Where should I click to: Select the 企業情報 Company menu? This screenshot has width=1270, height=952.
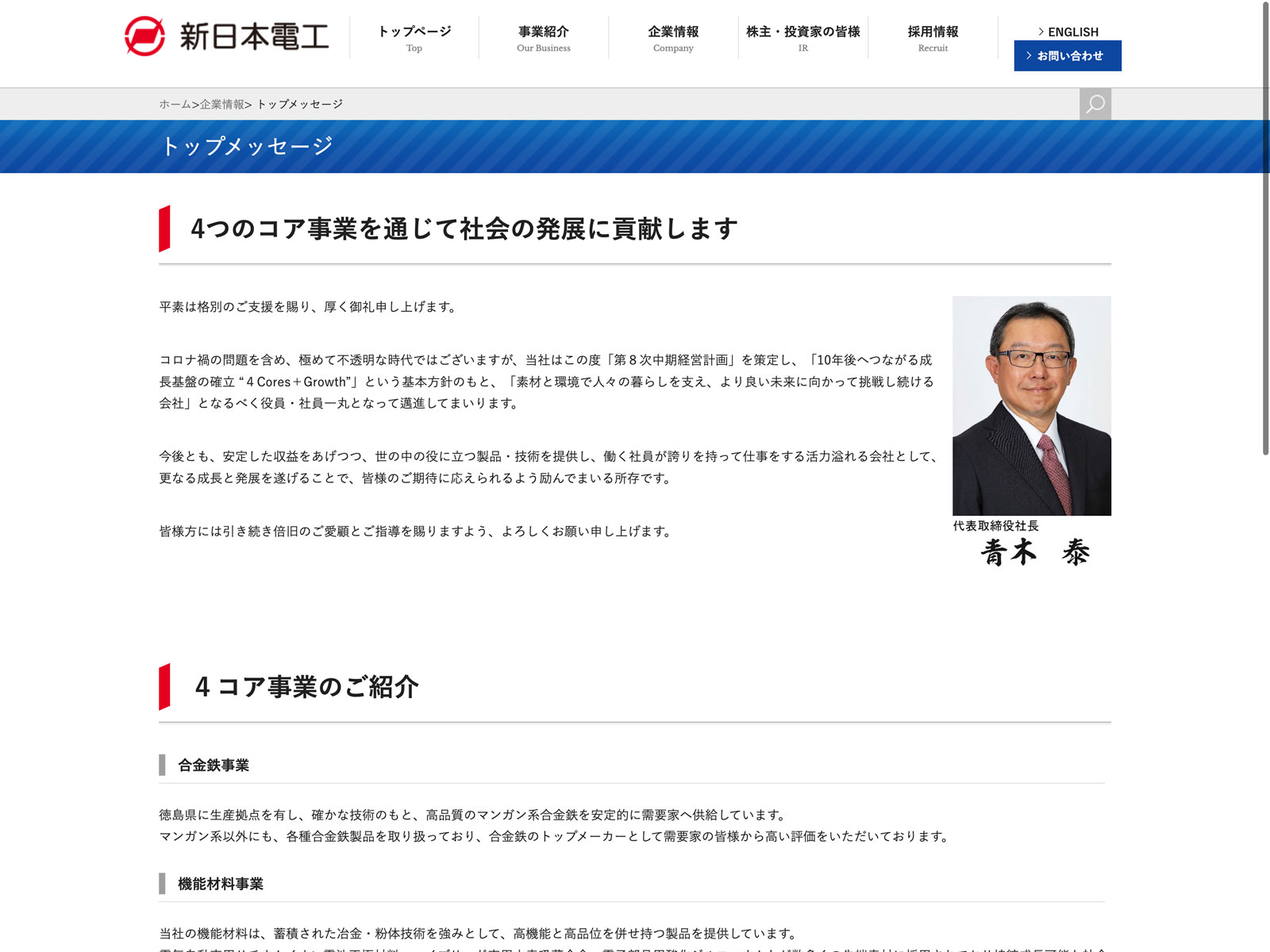(673, 37)
